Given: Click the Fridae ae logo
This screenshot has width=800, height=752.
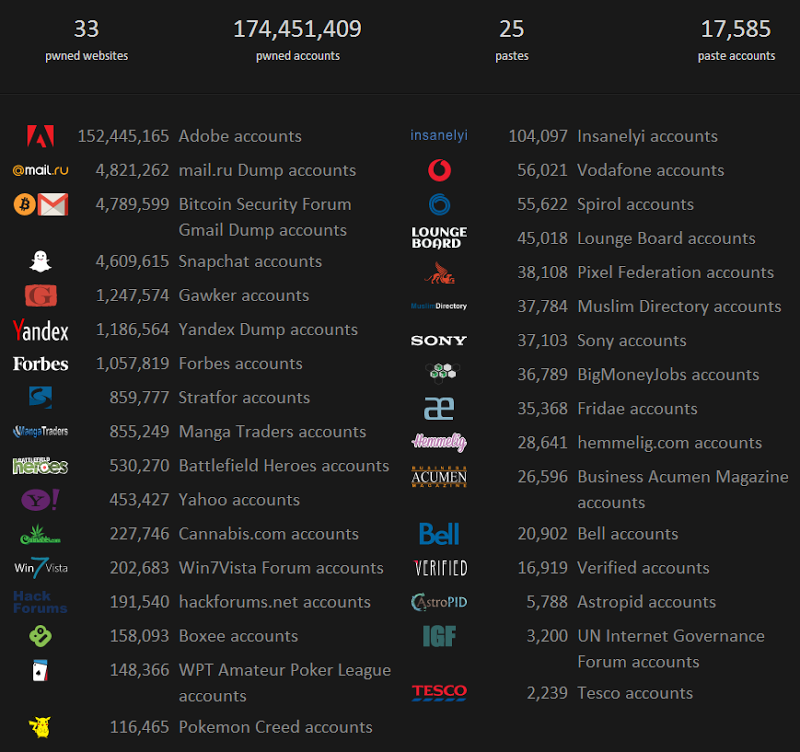Looking at the screenshot, I should (x=439, y=409).
